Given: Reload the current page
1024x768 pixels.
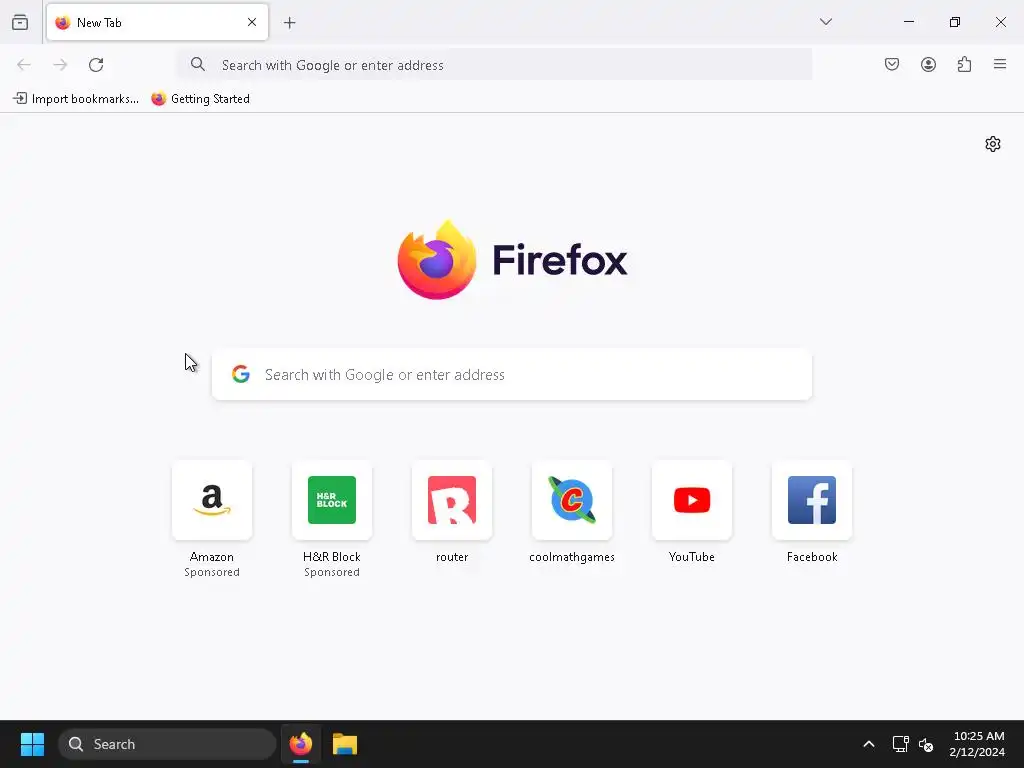Looking at the screenshot, I should pyautogui.click(x=96, y=65).
